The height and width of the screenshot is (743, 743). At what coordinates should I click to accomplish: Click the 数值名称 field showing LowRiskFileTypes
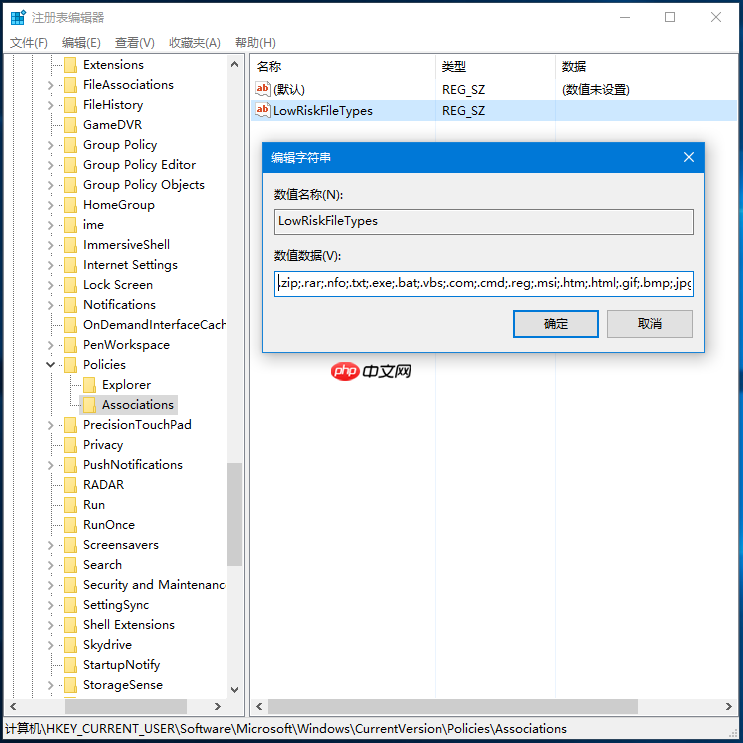[483, 221]
